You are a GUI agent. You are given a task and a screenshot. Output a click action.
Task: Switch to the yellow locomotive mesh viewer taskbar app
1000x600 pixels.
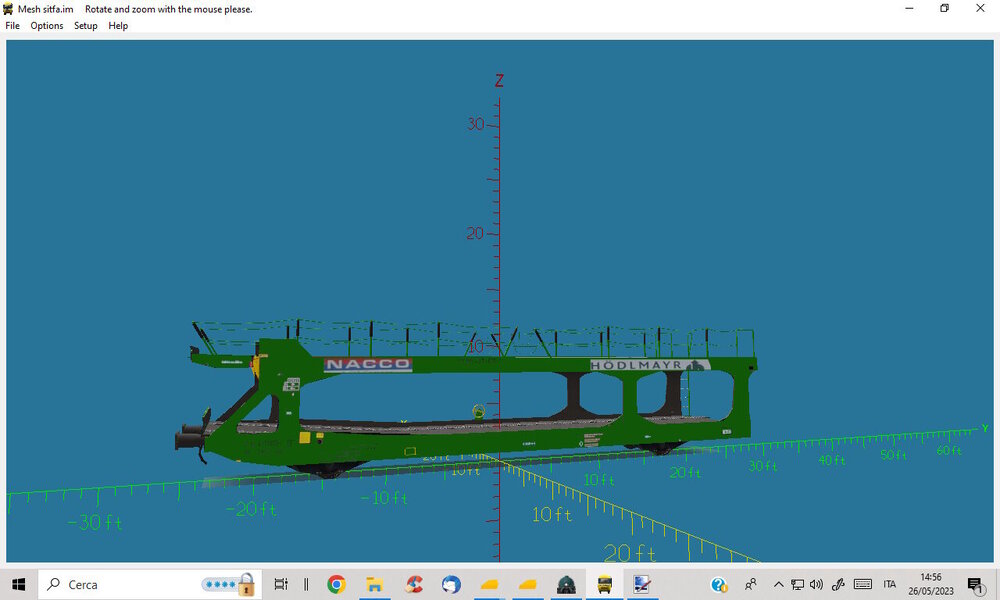click(x=604, y=584)
